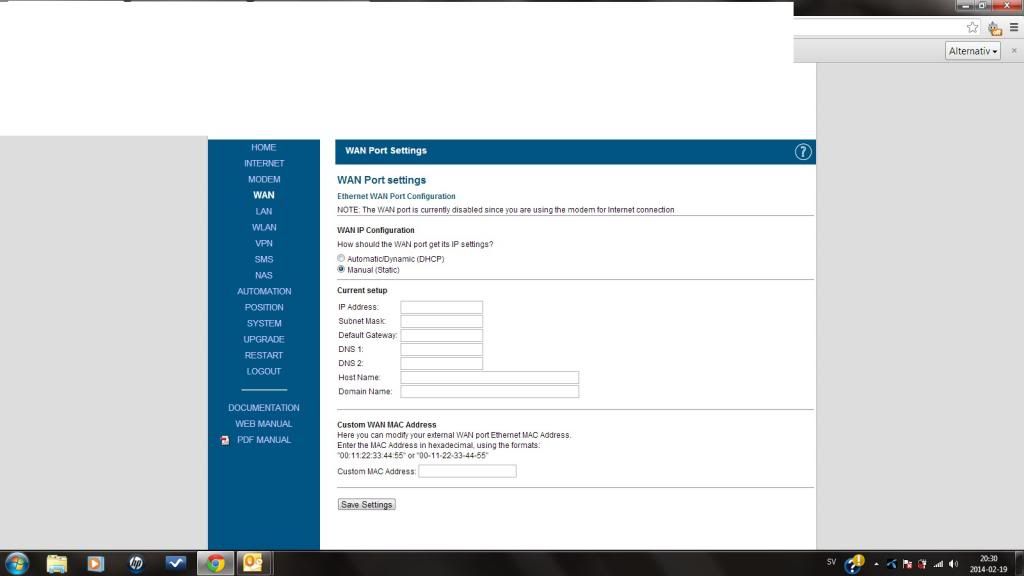
Task: Click the Save Settings button
Action: click(x=367, y=505)
